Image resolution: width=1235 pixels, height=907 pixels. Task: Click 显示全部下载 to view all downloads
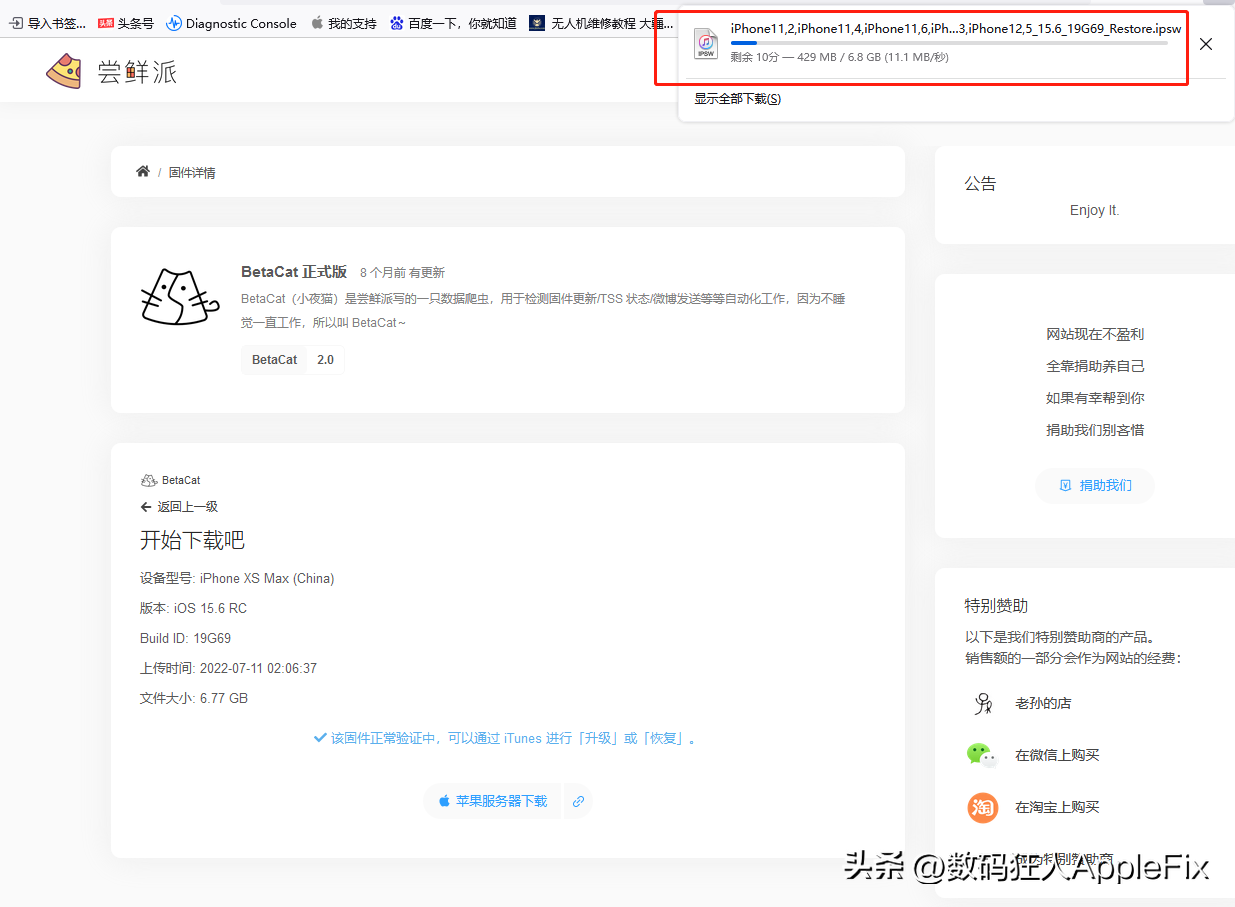pyautogui.click(x=737, y=98)
